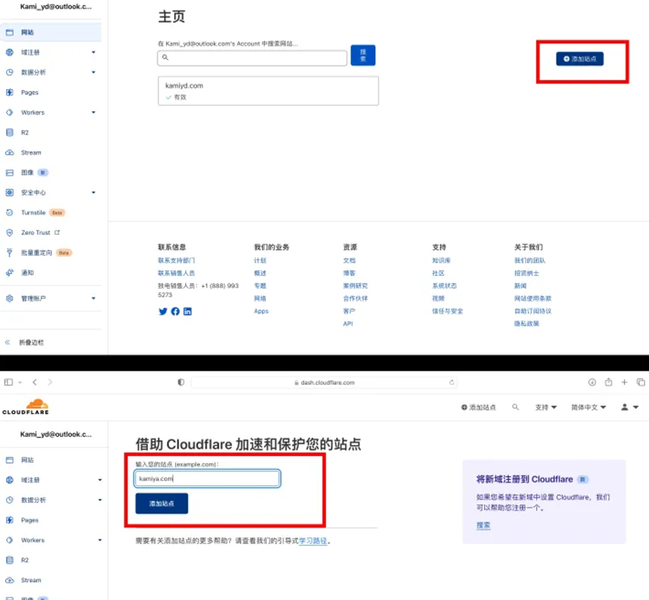
Task: Click the domain input field containing kamiya.com
Action: click(207, 478)
